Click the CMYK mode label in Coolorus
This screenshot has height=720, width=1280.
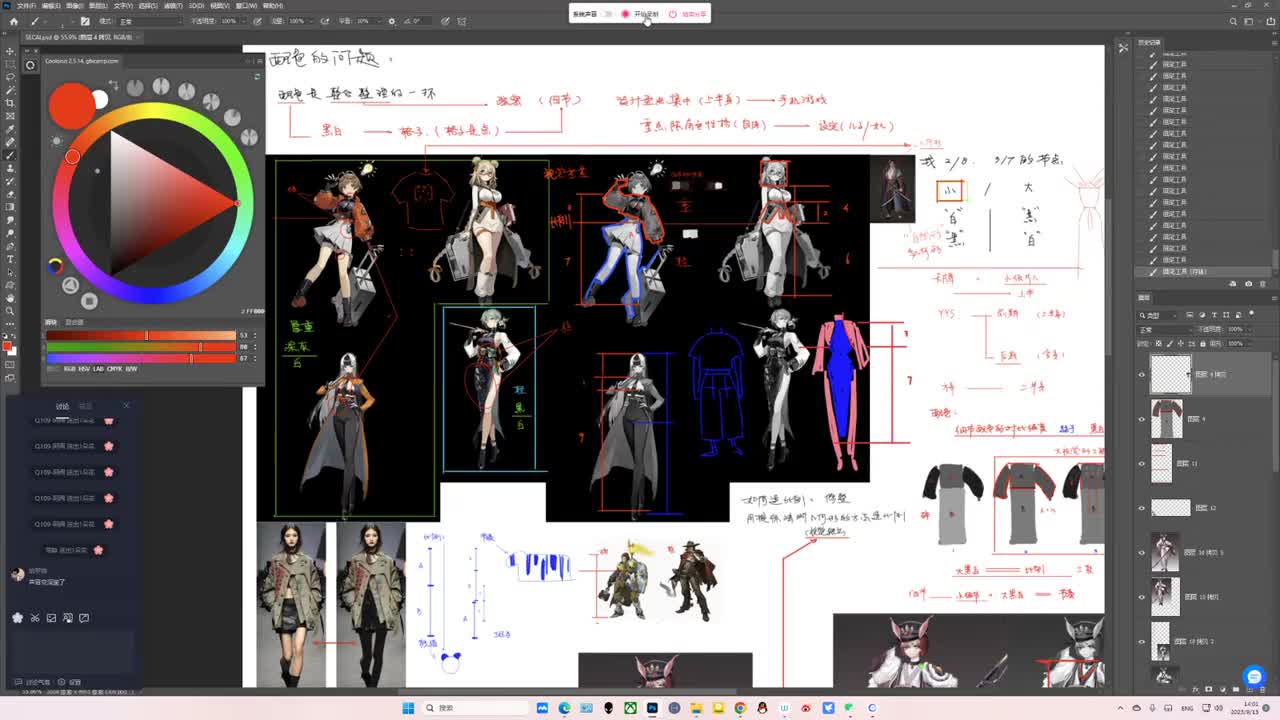pyautogui.click(x=115, y=369)
